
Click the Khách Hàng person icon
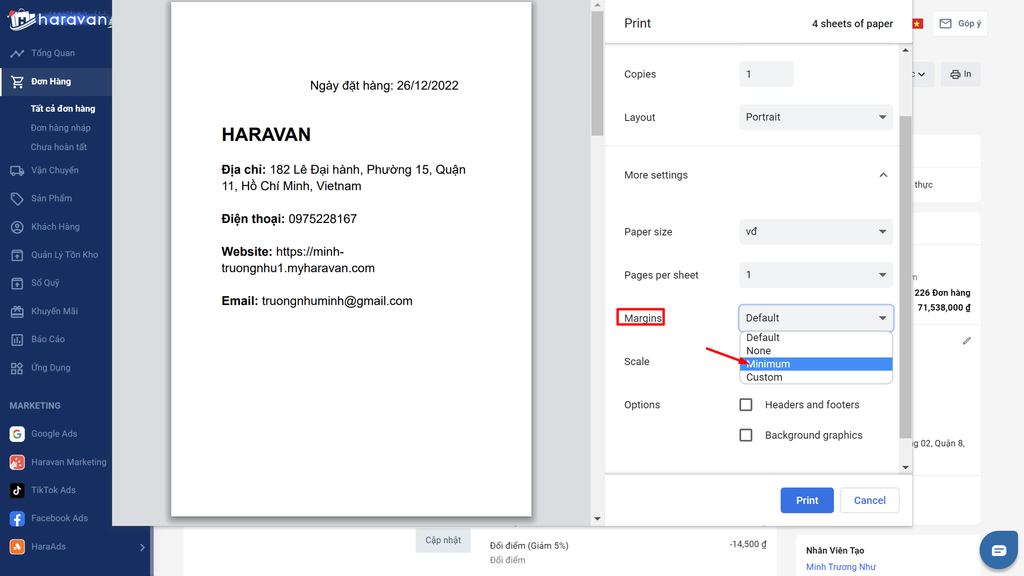click(17, 227)
